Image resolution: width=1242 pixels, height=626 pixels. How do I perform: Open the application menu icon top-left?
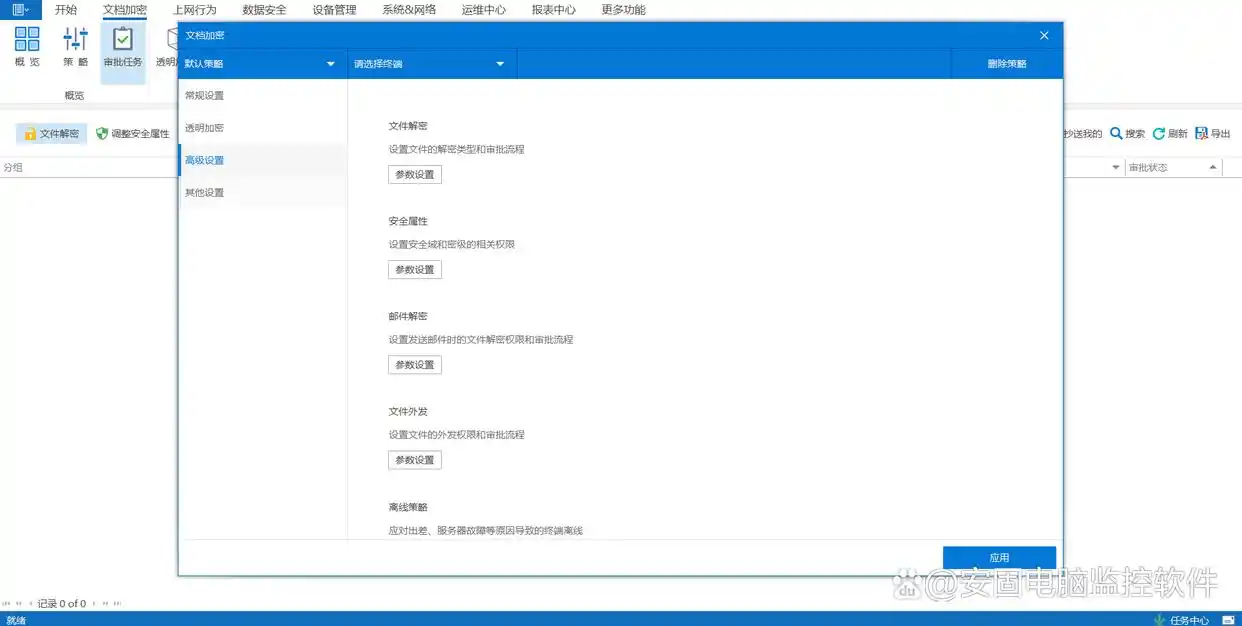(x=14, y=9)
